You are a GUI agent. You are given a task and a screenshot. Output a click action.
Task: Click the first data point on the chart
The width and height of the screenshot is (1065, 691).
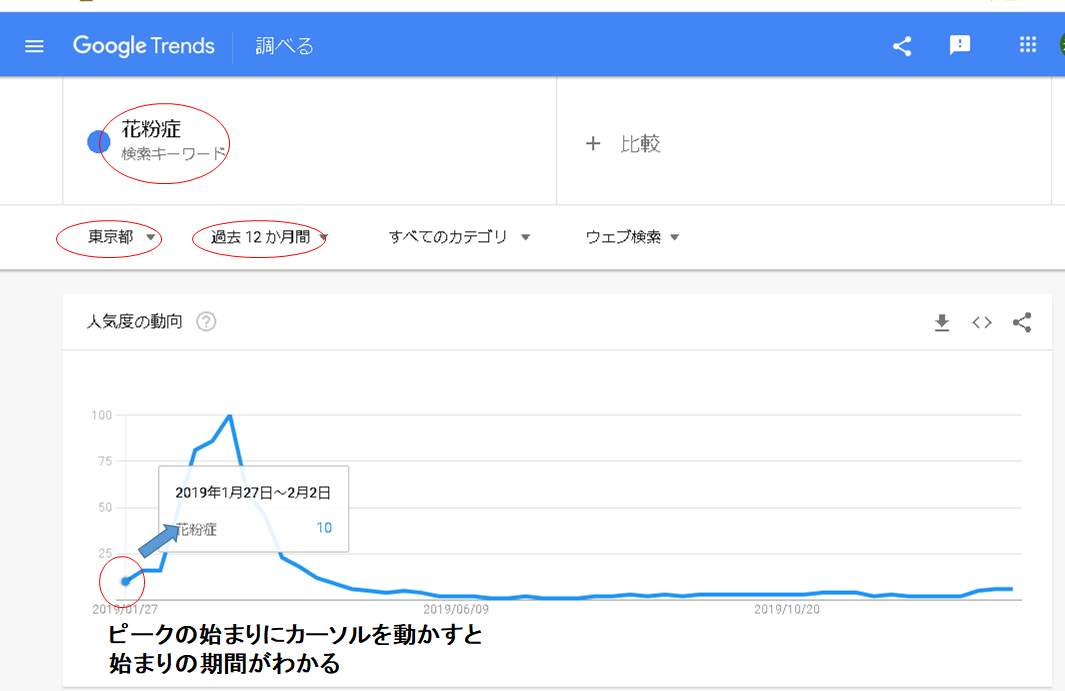point(126,581)
